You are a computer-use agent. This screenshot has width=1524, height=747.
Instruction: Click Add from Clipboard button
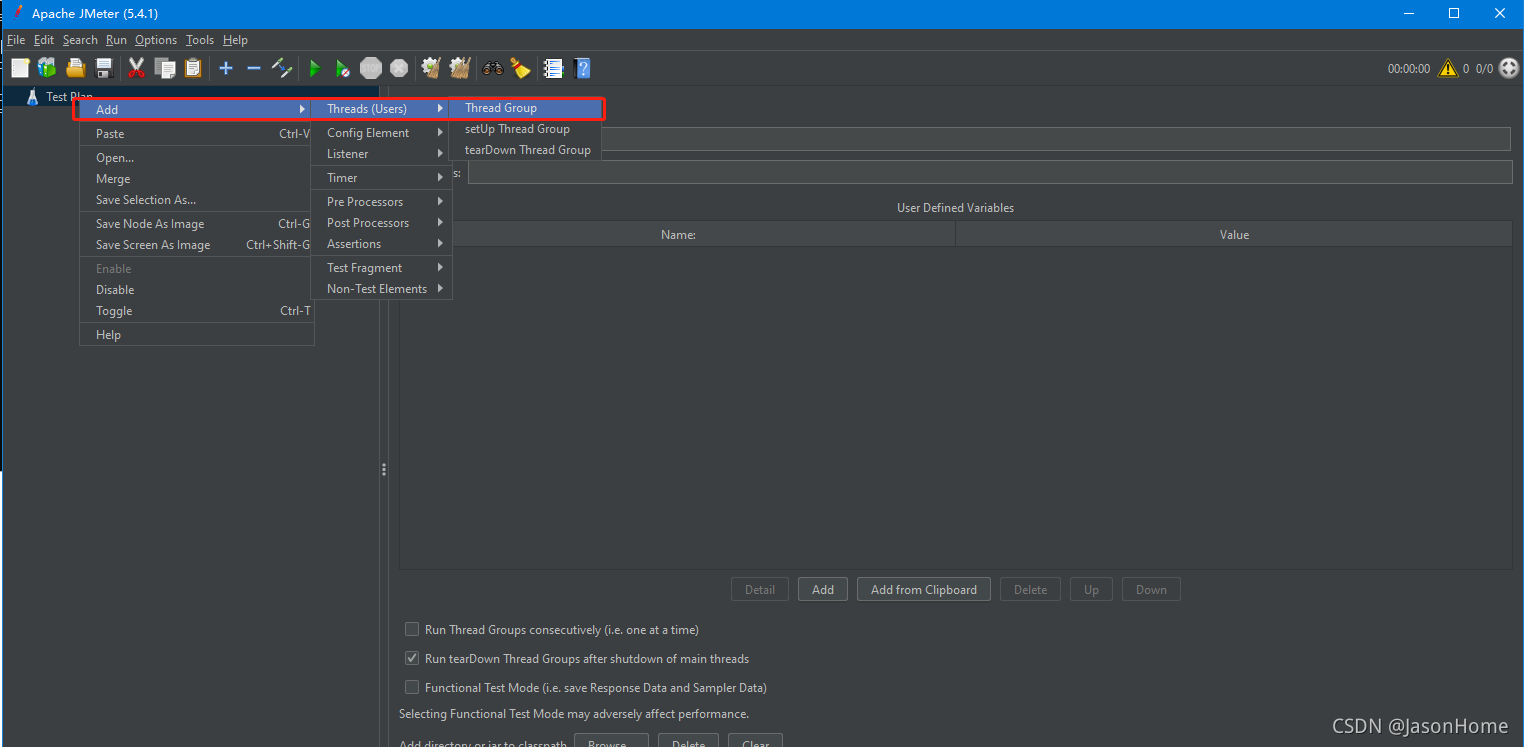(x=924, y=589)
